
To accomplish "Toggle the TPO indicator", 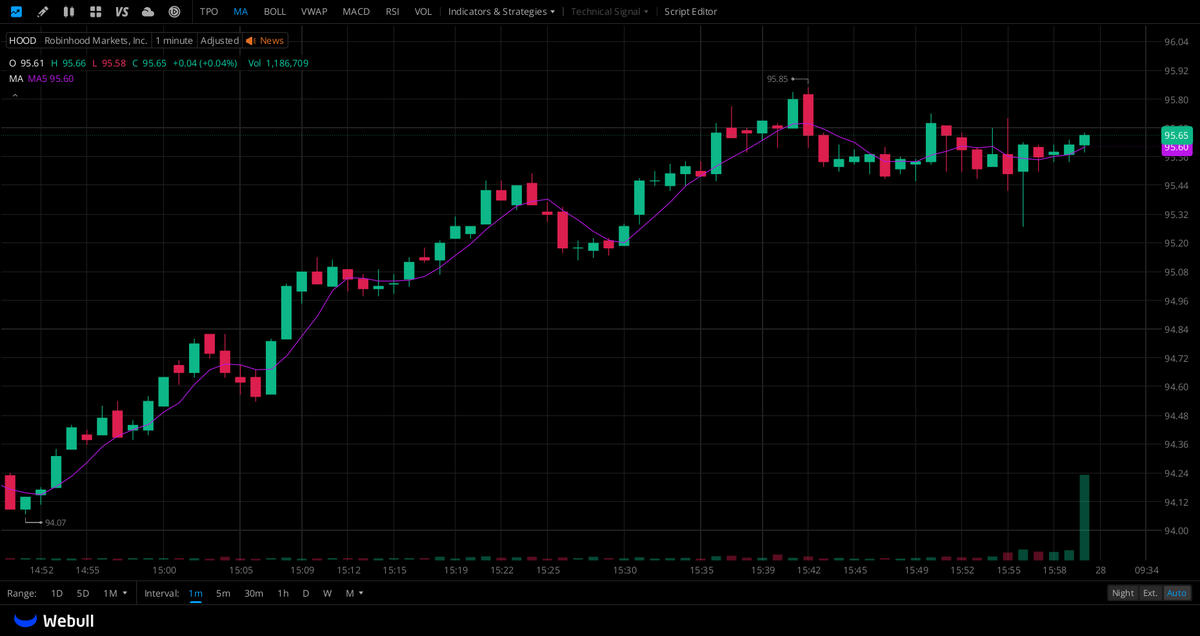I will tap(209, 12).
